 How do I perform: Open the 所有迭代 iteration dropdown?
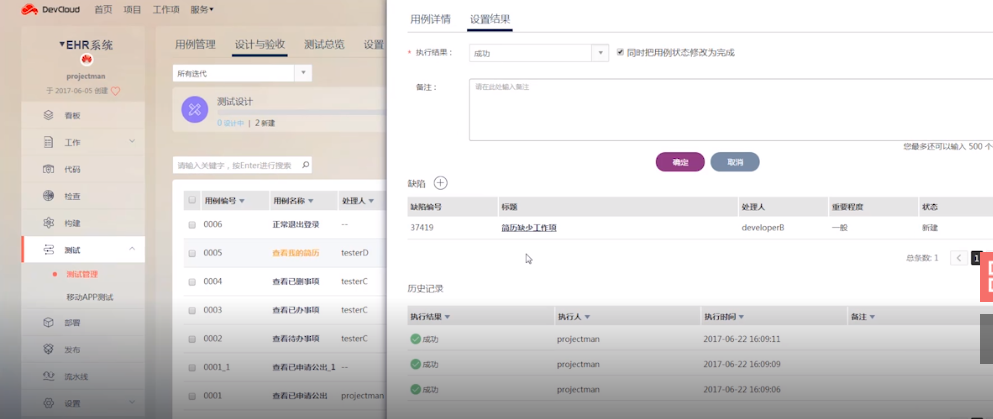pos(242,73)
